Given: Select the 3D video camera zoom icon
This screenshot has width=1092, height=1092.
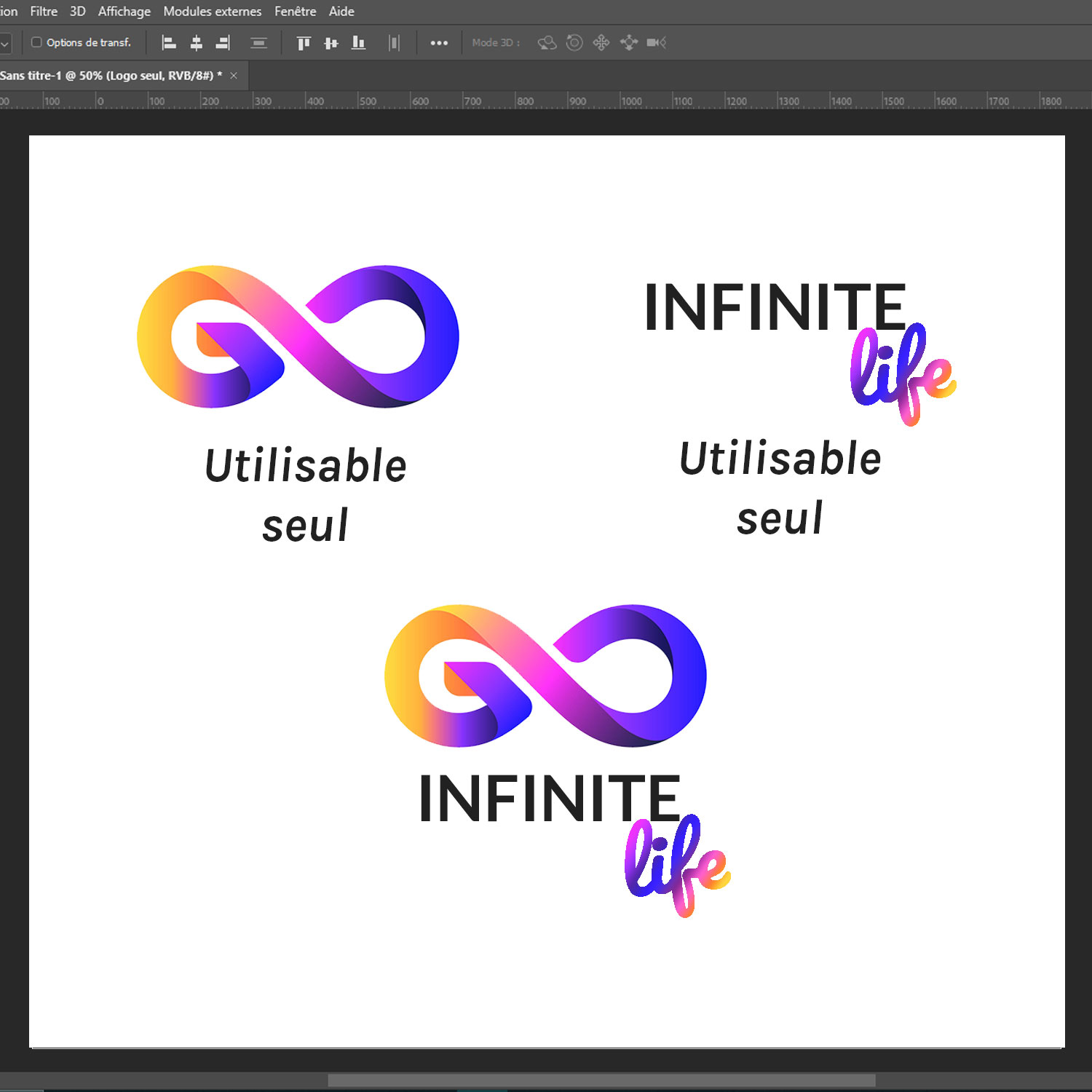Looking at the screenshot, I should click(x=656, y=43).
